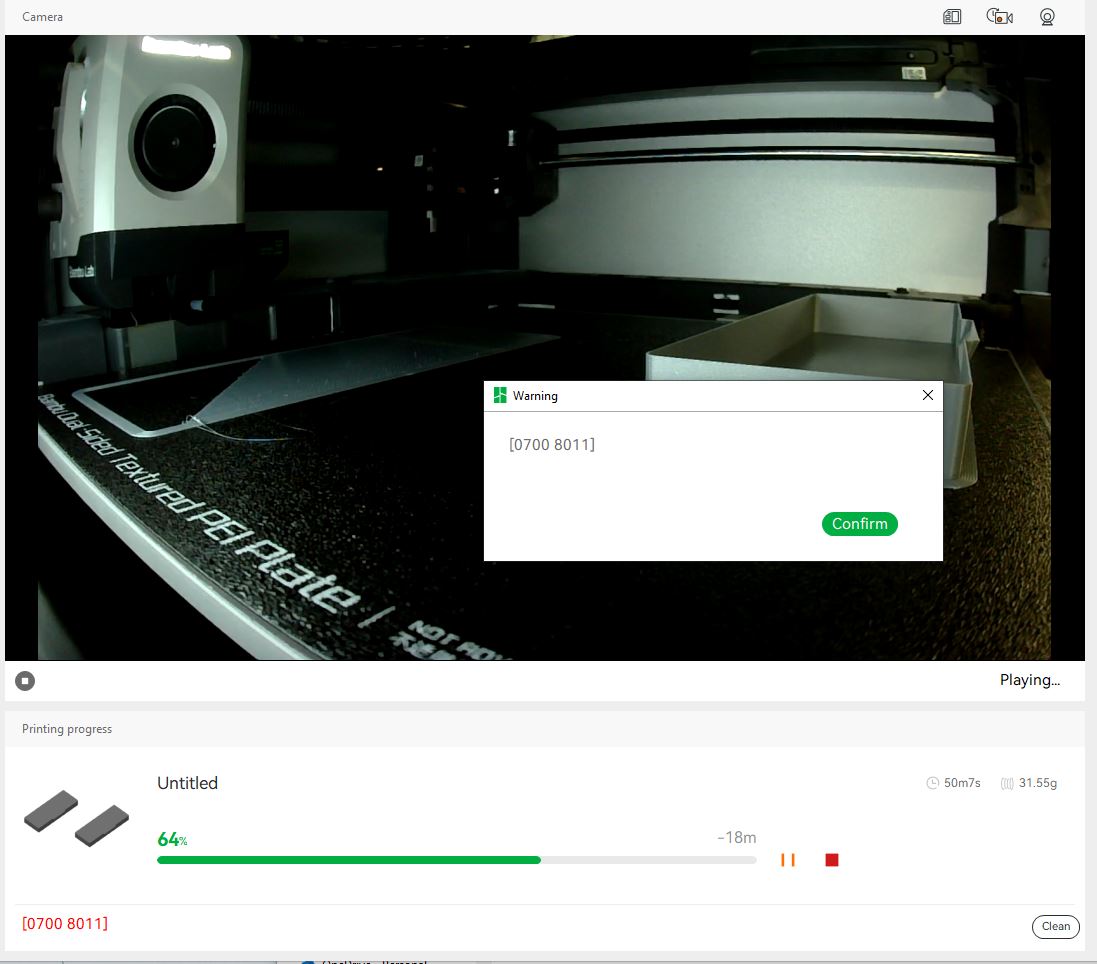Click Clean to clear the error message
Image resolution: width=1097 pixels, height=964 pixels.
(x=1055, y=926)
